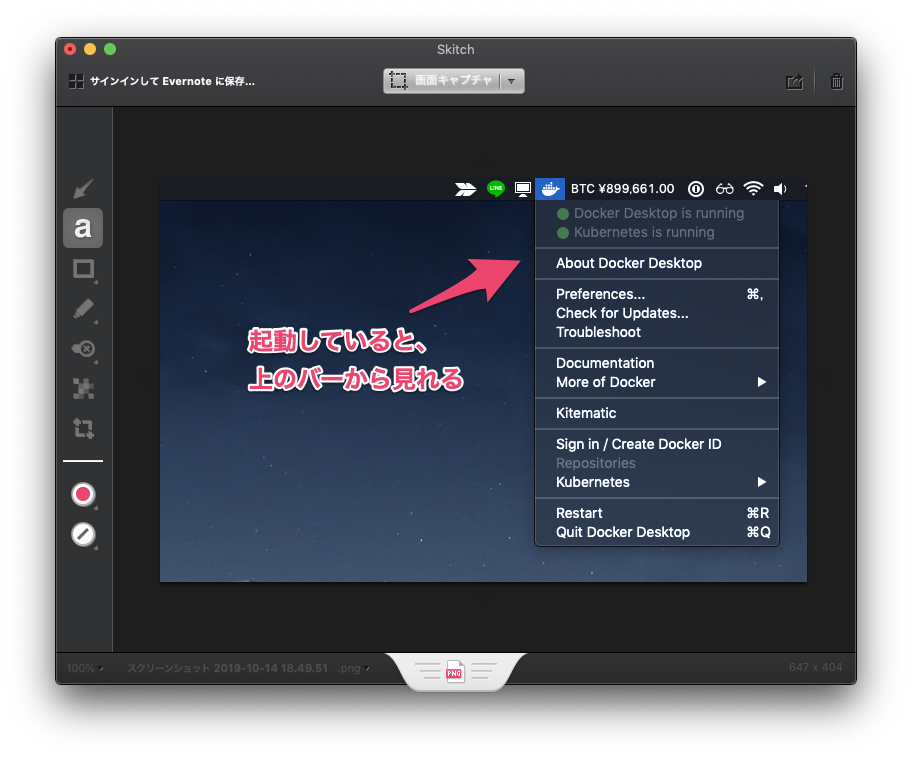This screenshot has width=912, height=758.
Task: Open the .png file format dropdown
Action: click(x=354, y=668)
